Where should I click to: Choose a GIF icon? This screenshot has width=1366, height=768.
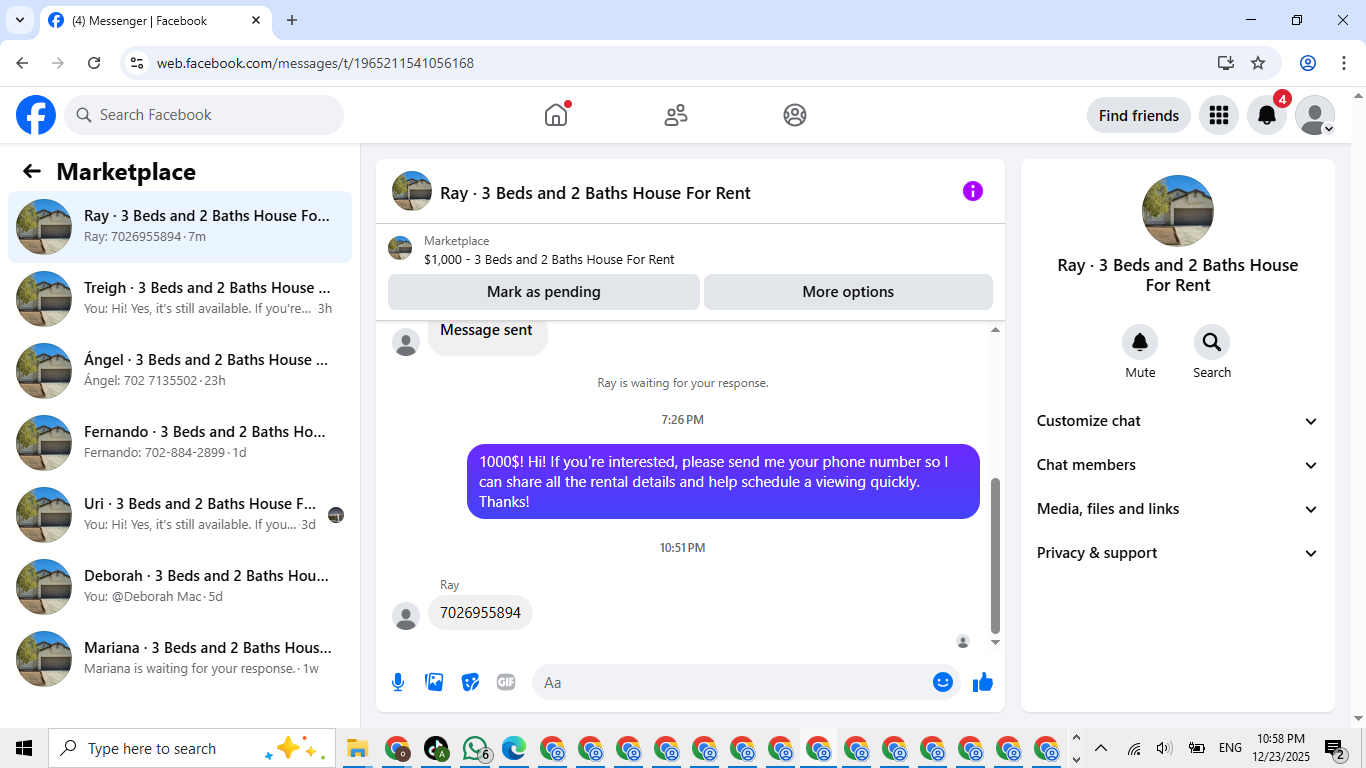[506, 682]
